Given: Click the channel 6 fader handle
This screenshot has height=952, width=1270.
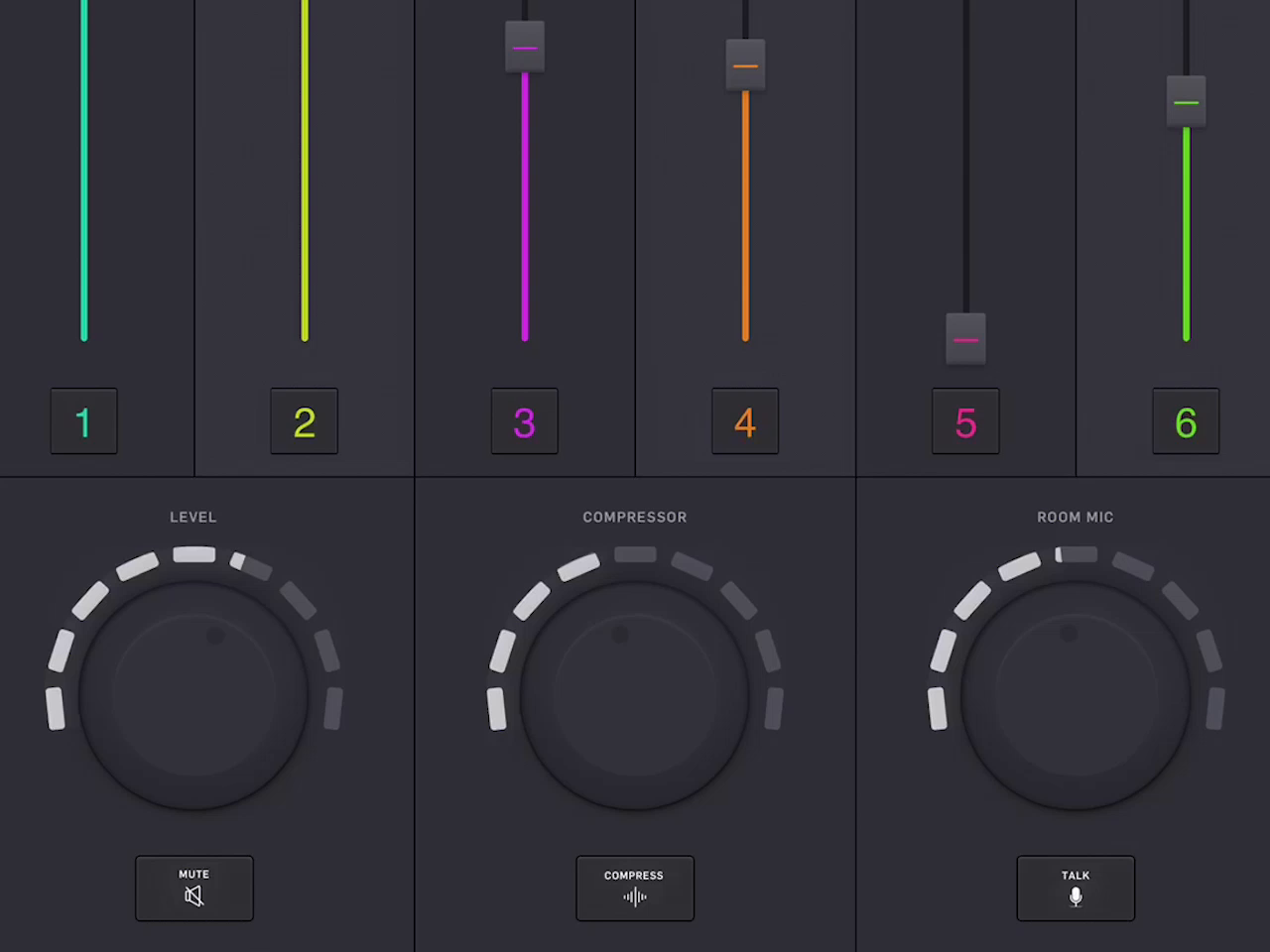Looking at the screenshot, I should (x=1186, y=102).
